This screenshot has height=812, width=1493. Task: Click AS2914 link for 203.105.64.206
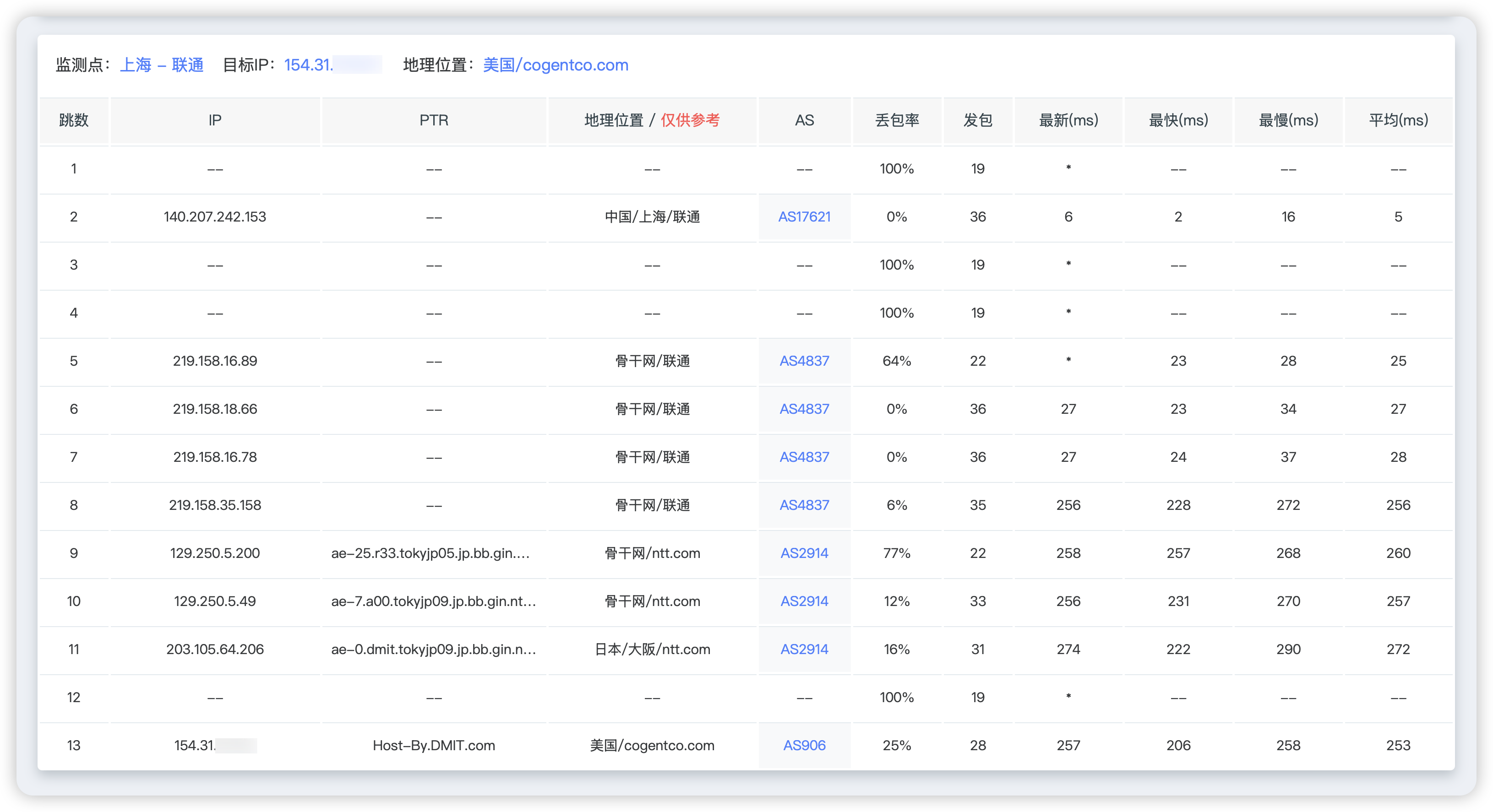[x=804, y=649]
